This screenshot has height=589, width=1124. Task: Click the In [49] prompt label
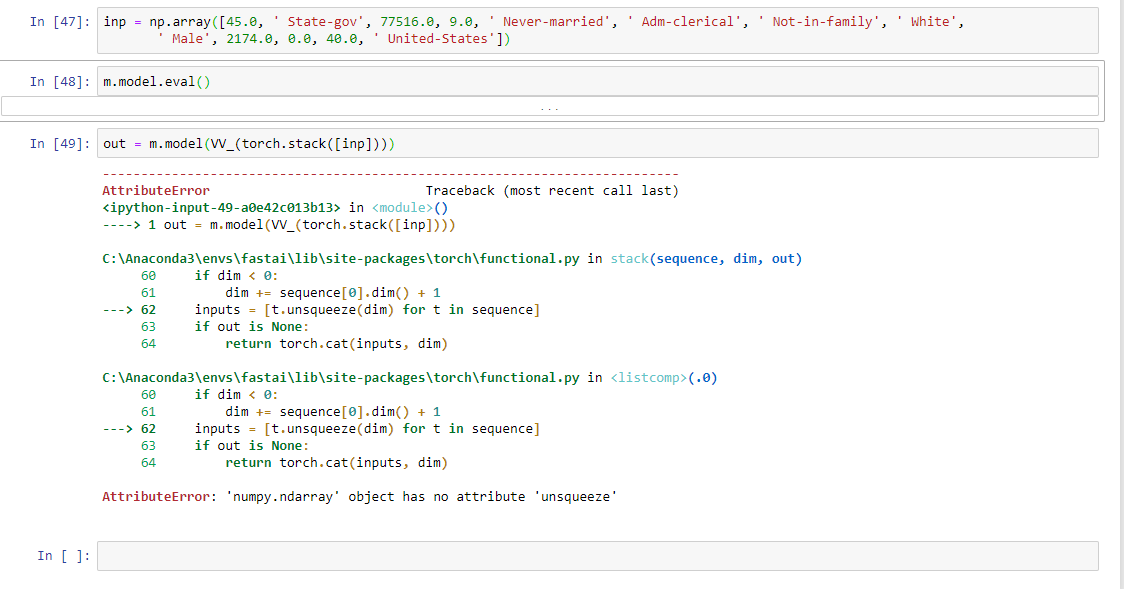click(58, 144)
